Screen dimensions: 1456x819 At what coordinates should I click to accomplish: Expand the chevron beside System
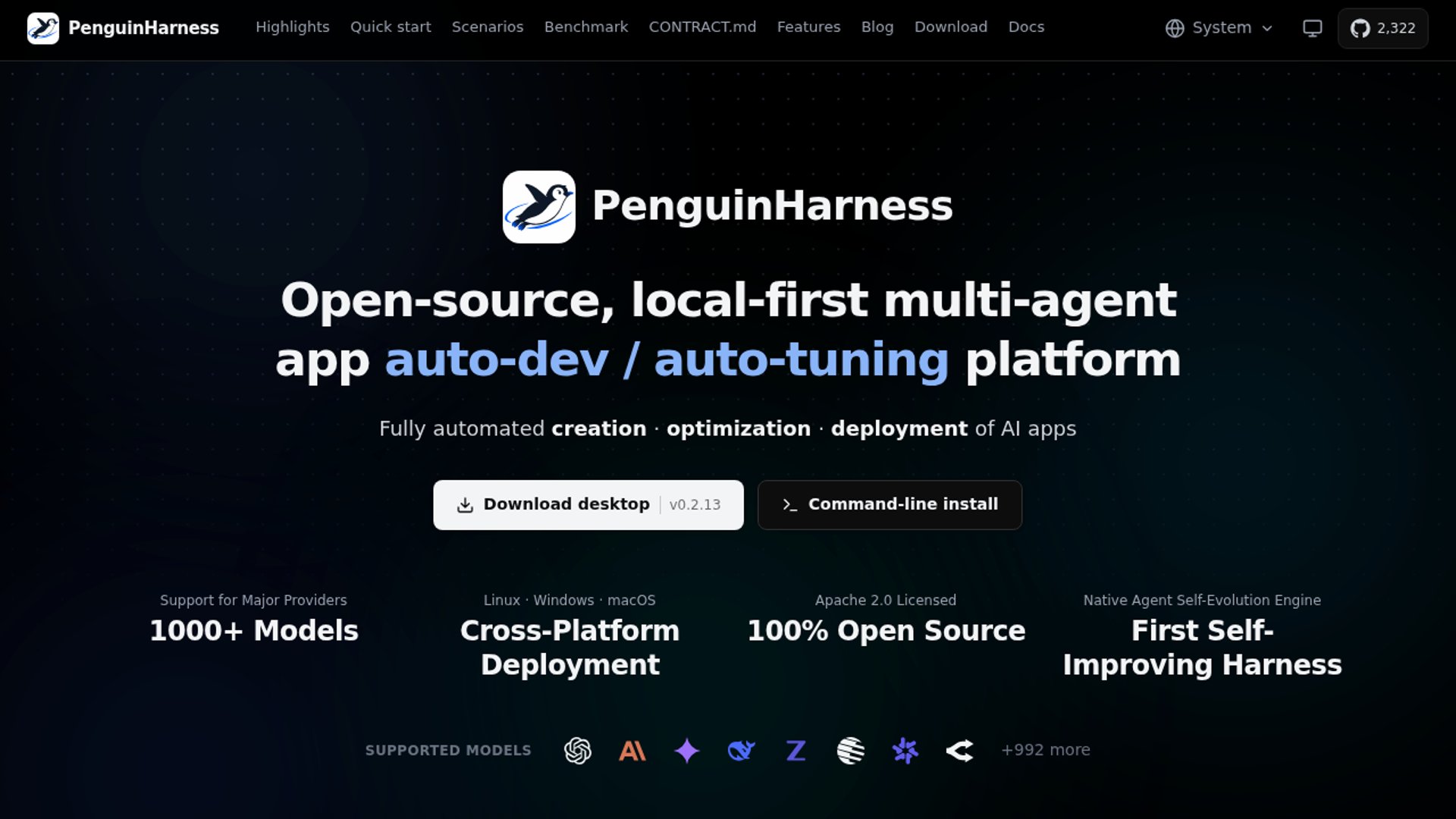pos(1267,28)
